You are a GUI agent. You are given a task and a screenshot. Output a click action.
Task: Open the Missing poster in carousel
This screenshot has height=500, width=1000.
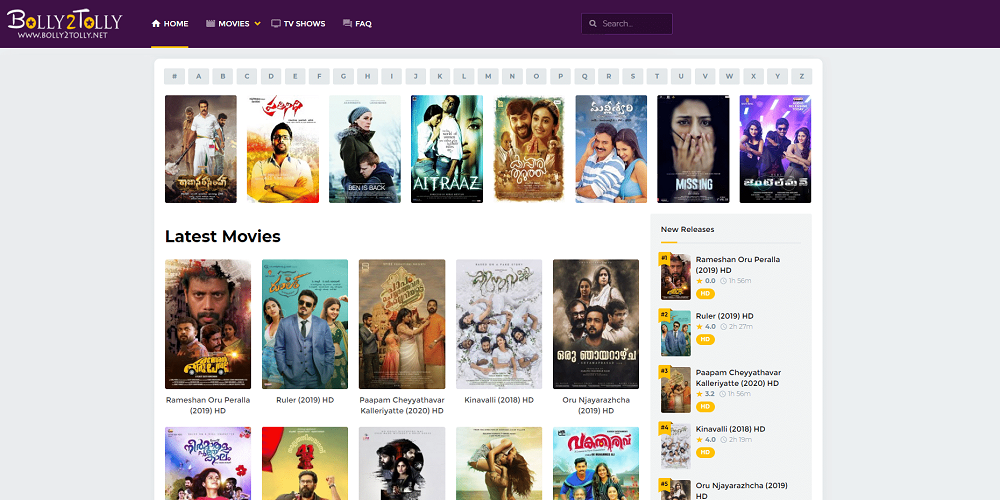[693, 149]
